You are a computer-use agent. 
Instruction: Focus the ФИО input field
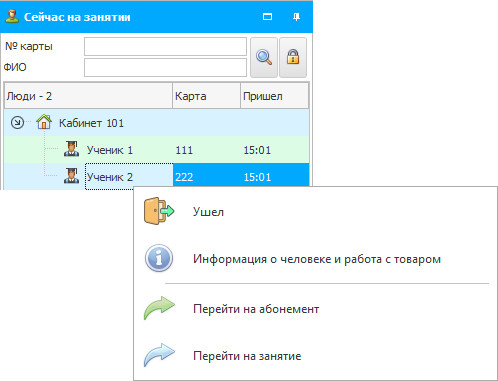pyautogui.click(x=165, y=67)
